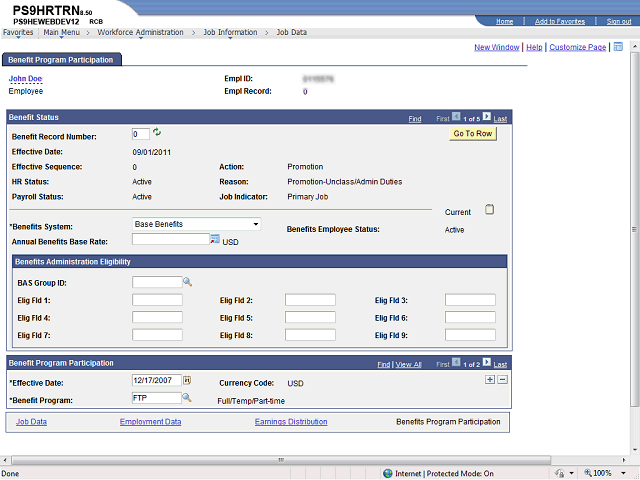Image resolution: width=640 pixels, height=480 pixels.
Task: Click the vertical scrollbar thumb
Action: tap(634, 229)
